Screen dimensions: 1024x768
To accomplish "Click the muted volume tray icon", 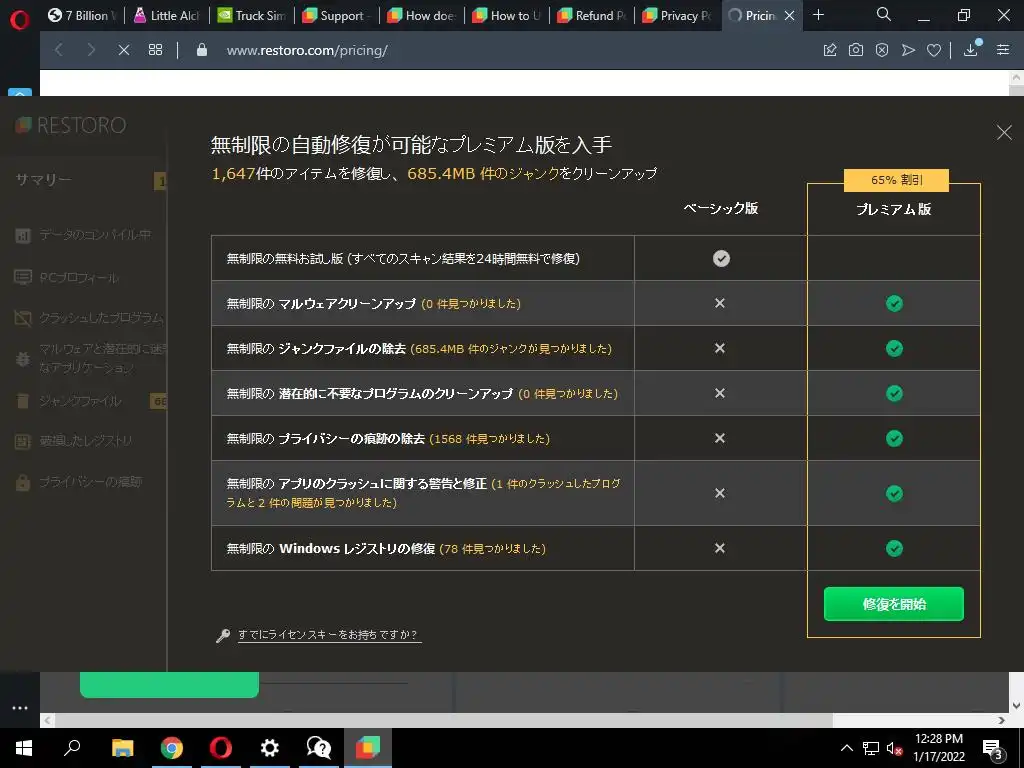I will coord(895,748).
